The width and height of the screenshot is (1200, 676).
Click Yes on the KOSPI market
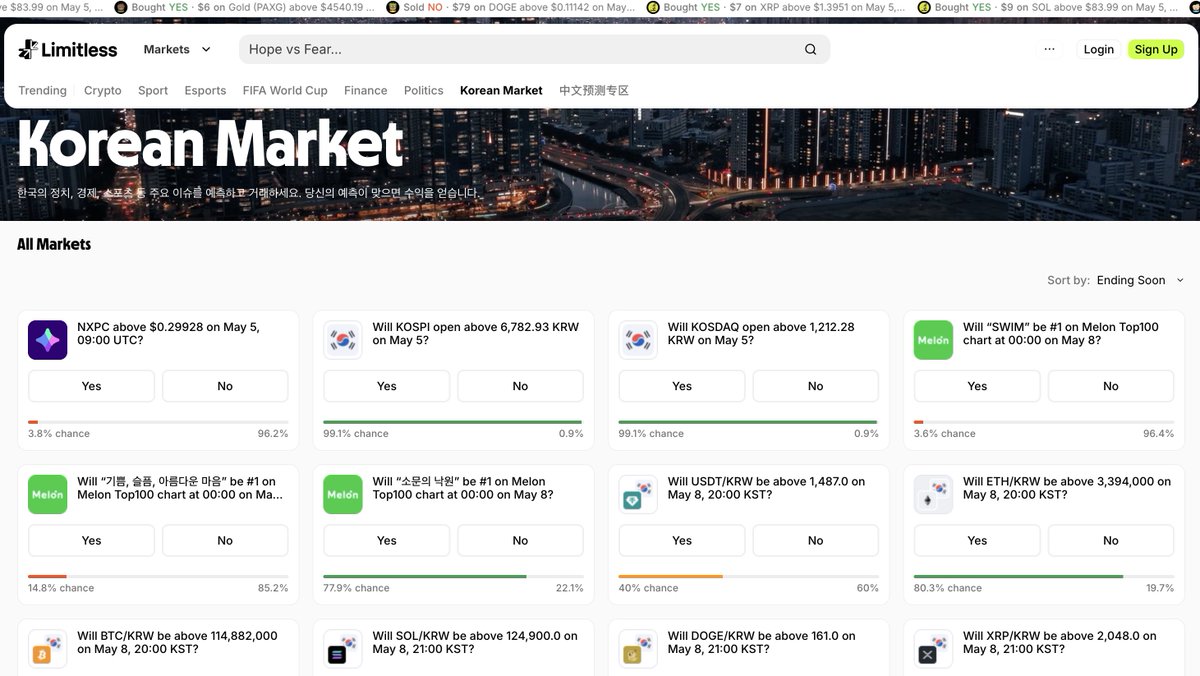[x=387, y=386]
